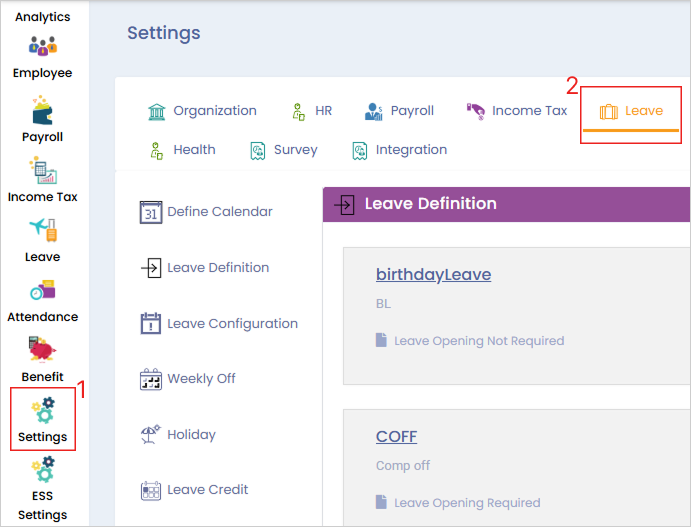The height and width of the screenshot is (527, 691).
Task: Open Settings gear icon in sidebar
Action: coord(42,412)
